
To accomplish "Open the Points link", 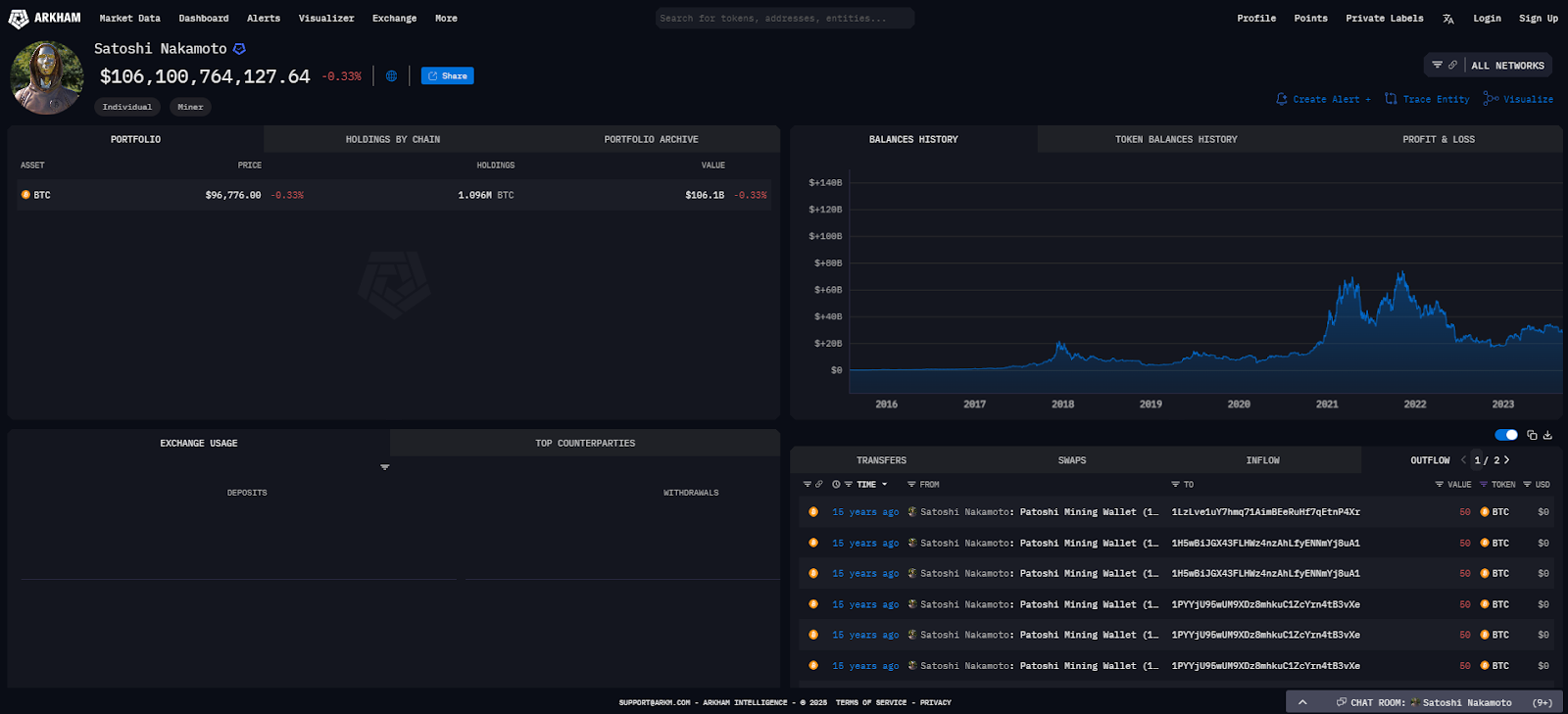I will click(x=1310, y=19).
